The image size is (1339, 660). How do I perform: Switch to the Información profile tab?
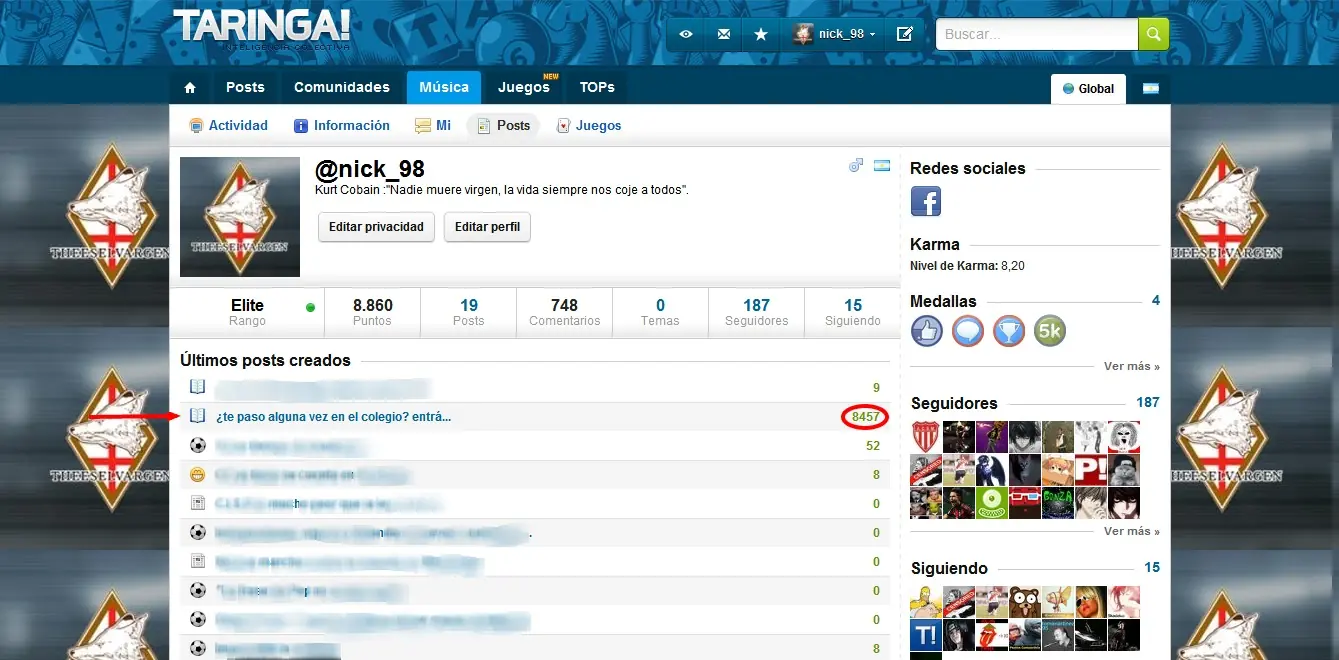[x=342, y=126]
